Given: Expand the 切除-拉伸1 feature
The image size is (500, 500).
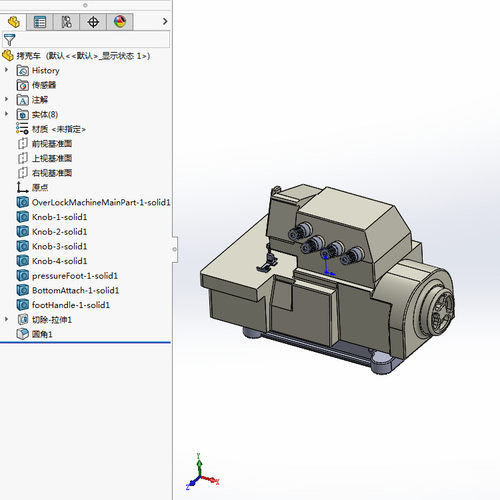Looking at the screenshot, I should click(6, 319).
